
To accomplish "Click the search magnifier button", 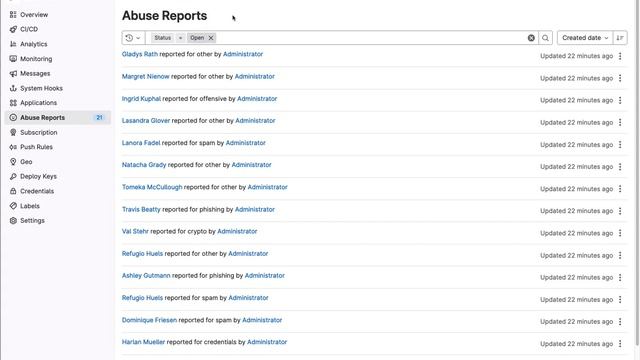I will [x=545, y=38].
